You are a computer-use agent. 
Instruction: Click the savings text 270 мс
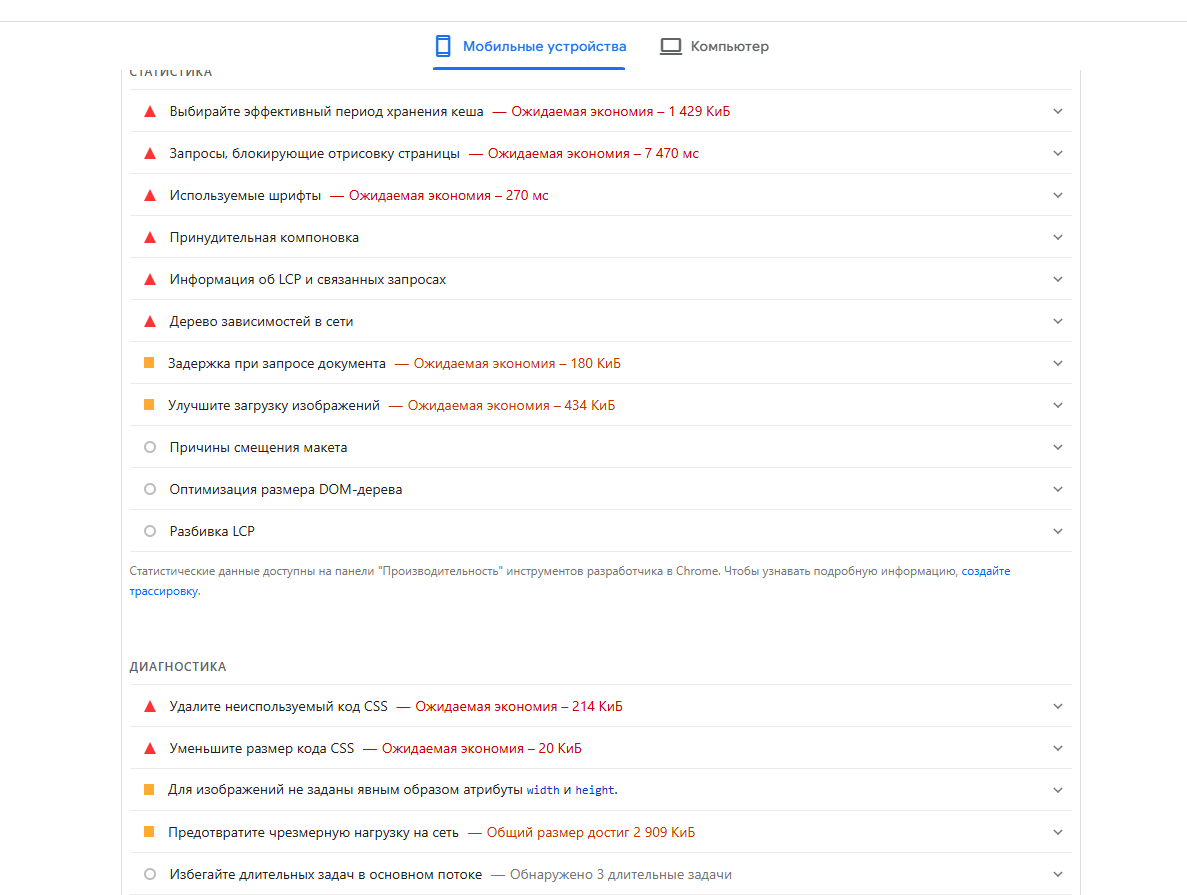[x=527, y=195]
